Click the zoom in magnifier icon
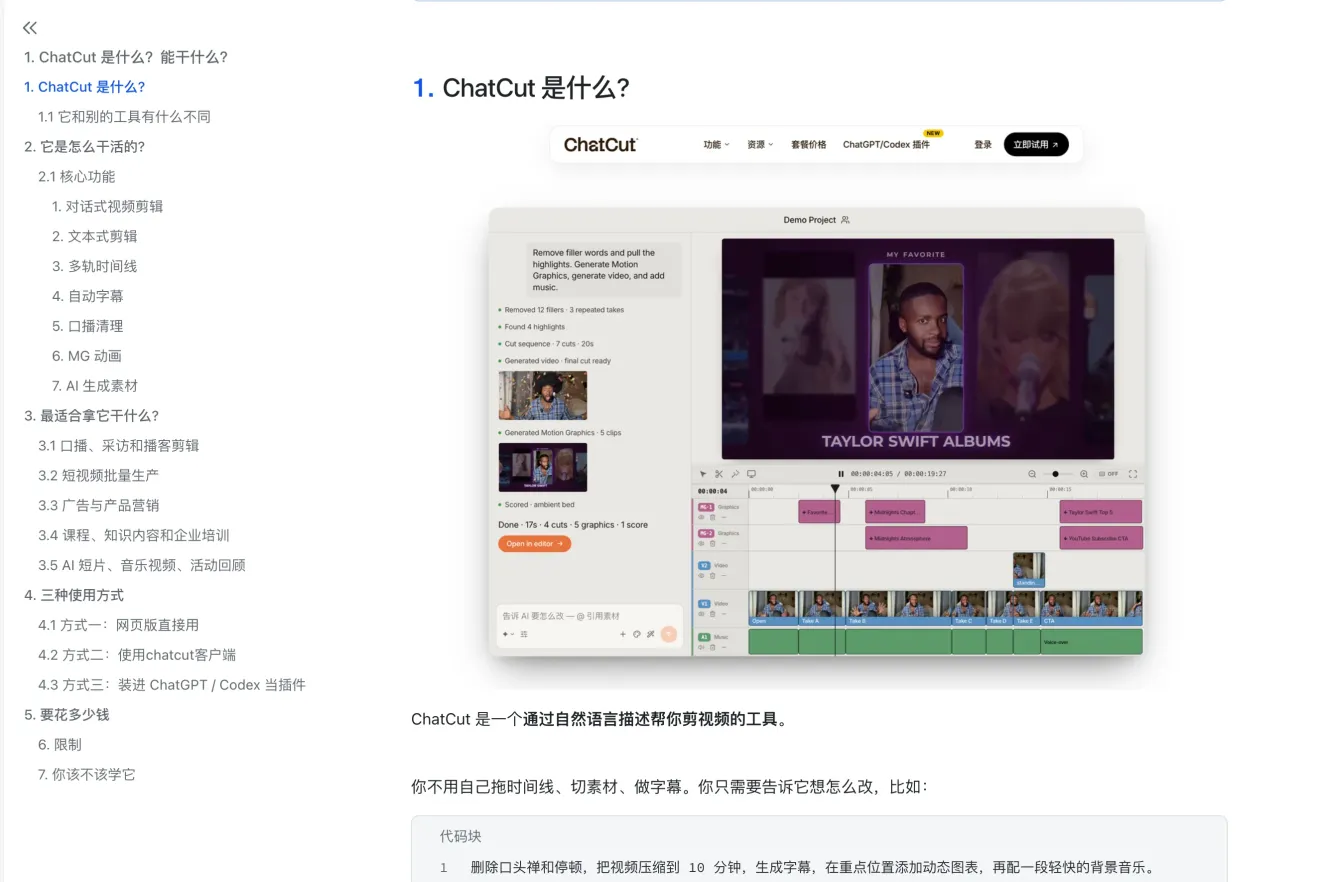 1084,474
